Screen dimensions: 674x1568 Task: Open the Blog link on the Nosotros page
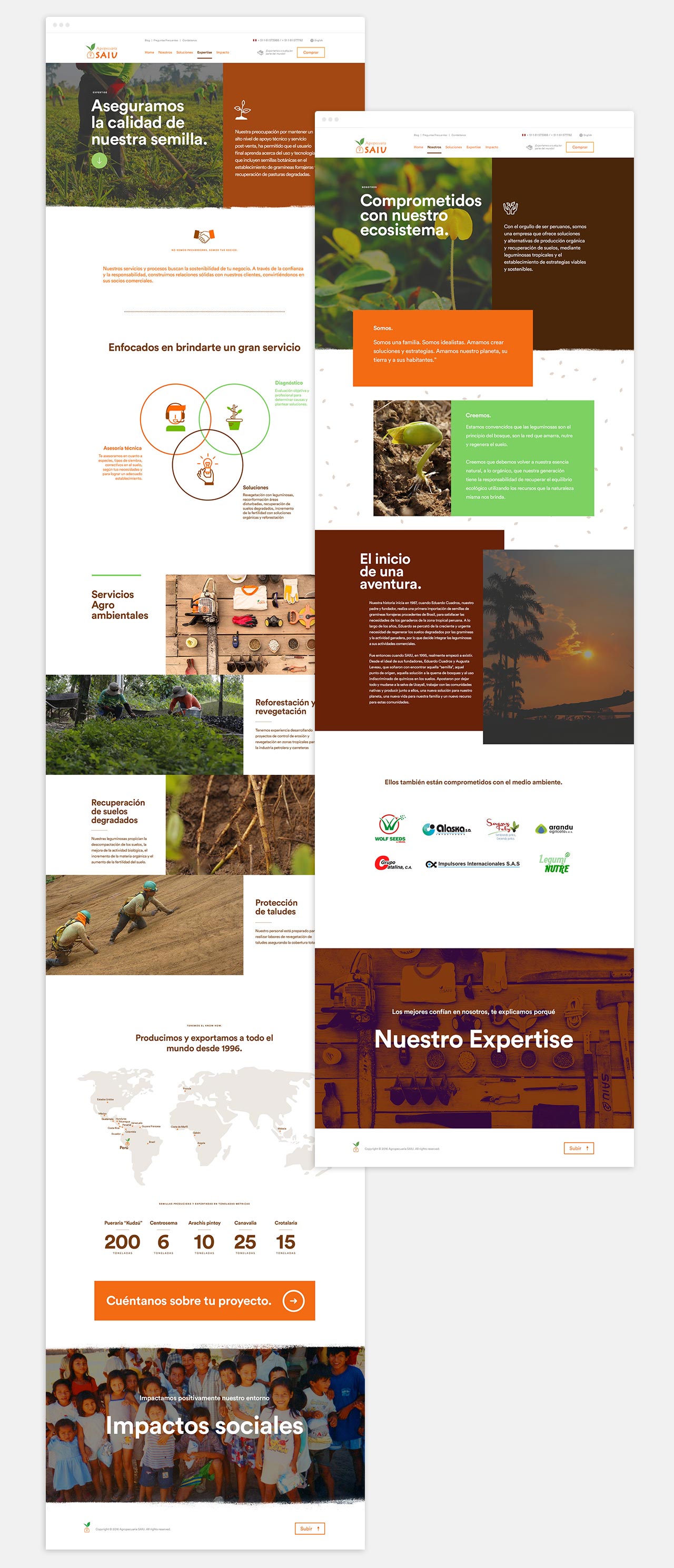point(417,135)
